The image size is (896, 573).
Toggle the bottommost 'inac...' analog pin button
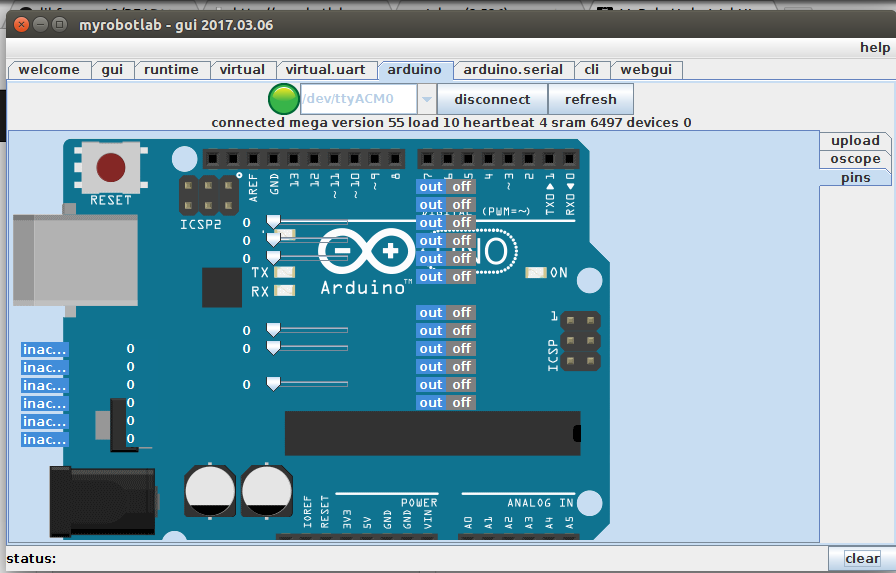(45, 439)
